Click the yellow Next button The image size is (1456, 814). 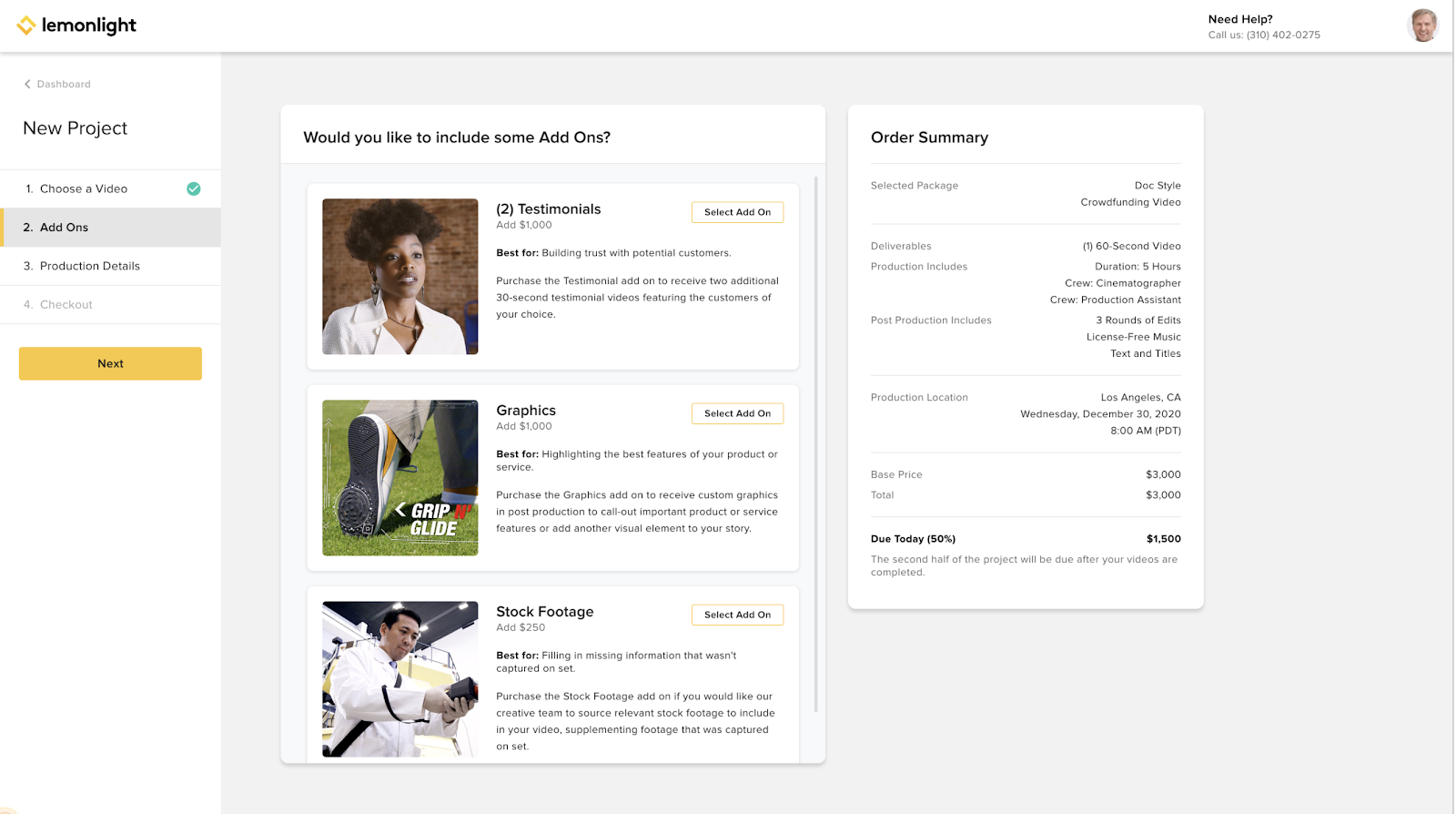(x=110, y=363)
